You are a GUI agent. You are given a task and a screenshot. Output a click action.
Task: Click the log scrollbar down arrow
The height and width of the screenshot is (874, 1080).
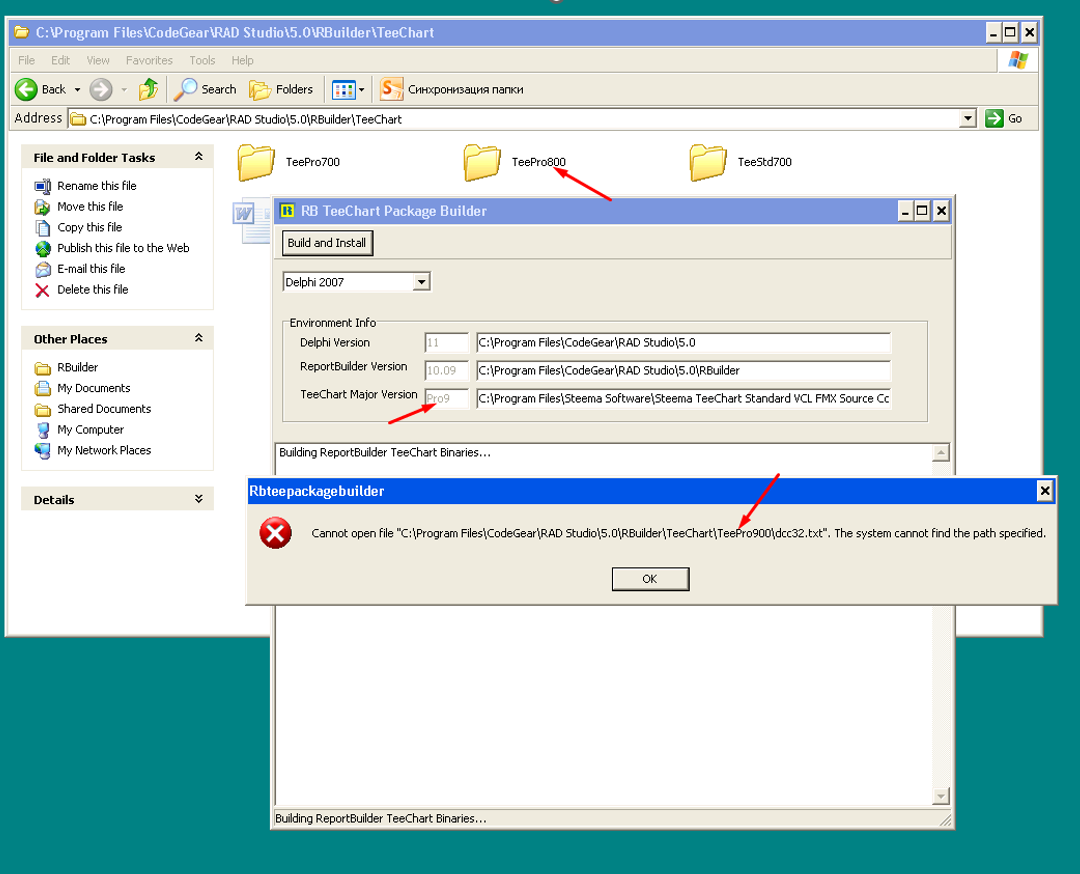click(x=940, y=796)
